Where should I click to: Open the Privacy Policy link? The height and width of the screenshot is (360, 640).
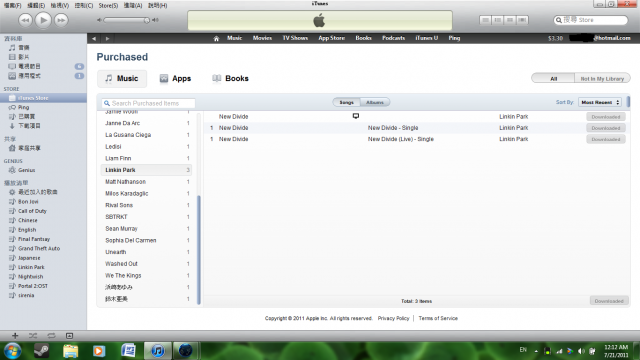393,318
